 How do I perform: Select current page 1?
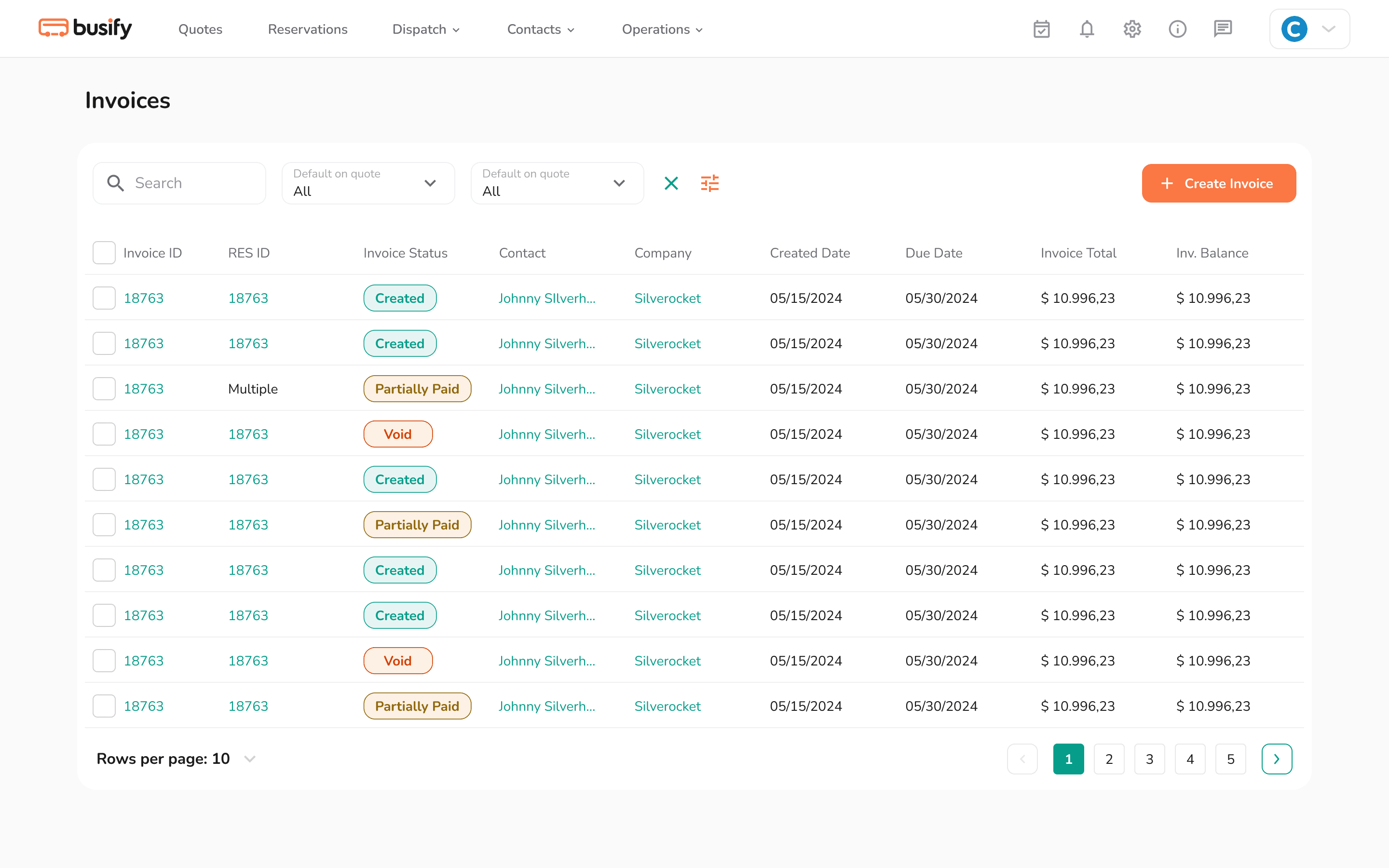point(1069,759)
